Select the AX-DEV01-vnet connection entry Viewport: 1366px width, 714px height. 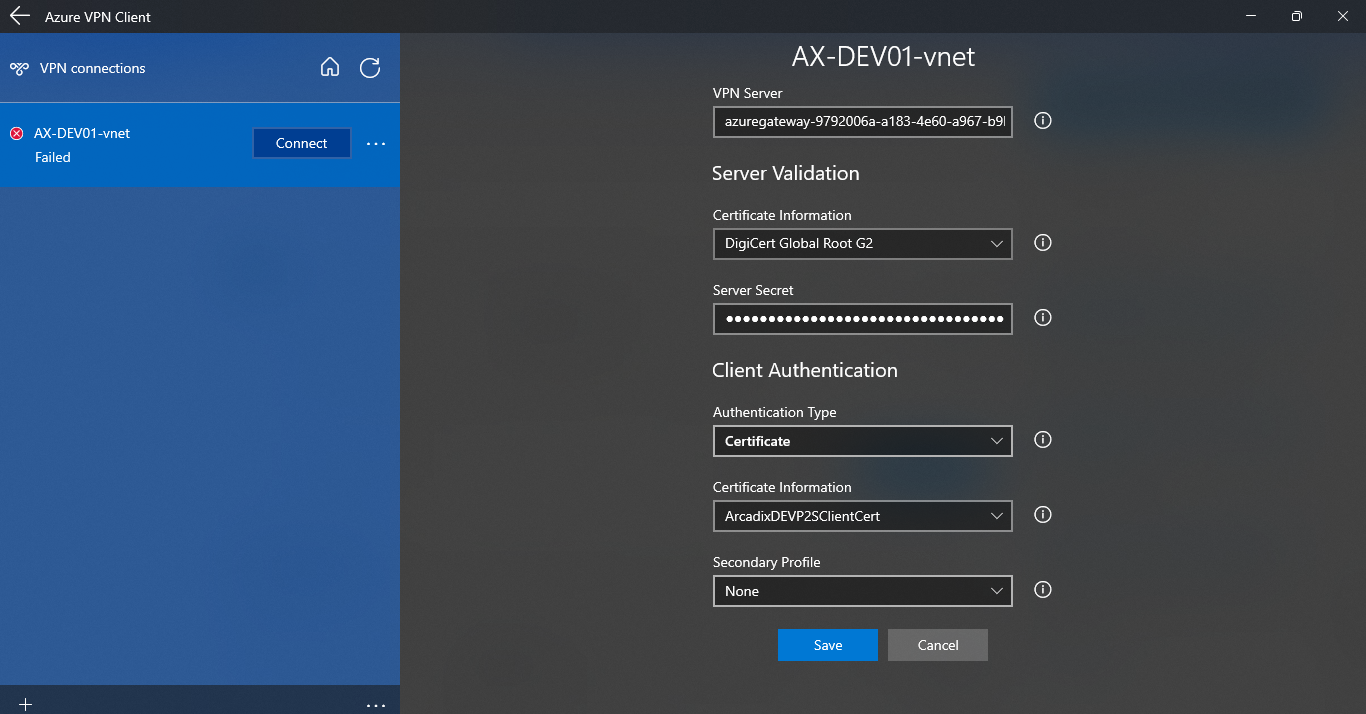pyautogui.click(x=200, y=144)
